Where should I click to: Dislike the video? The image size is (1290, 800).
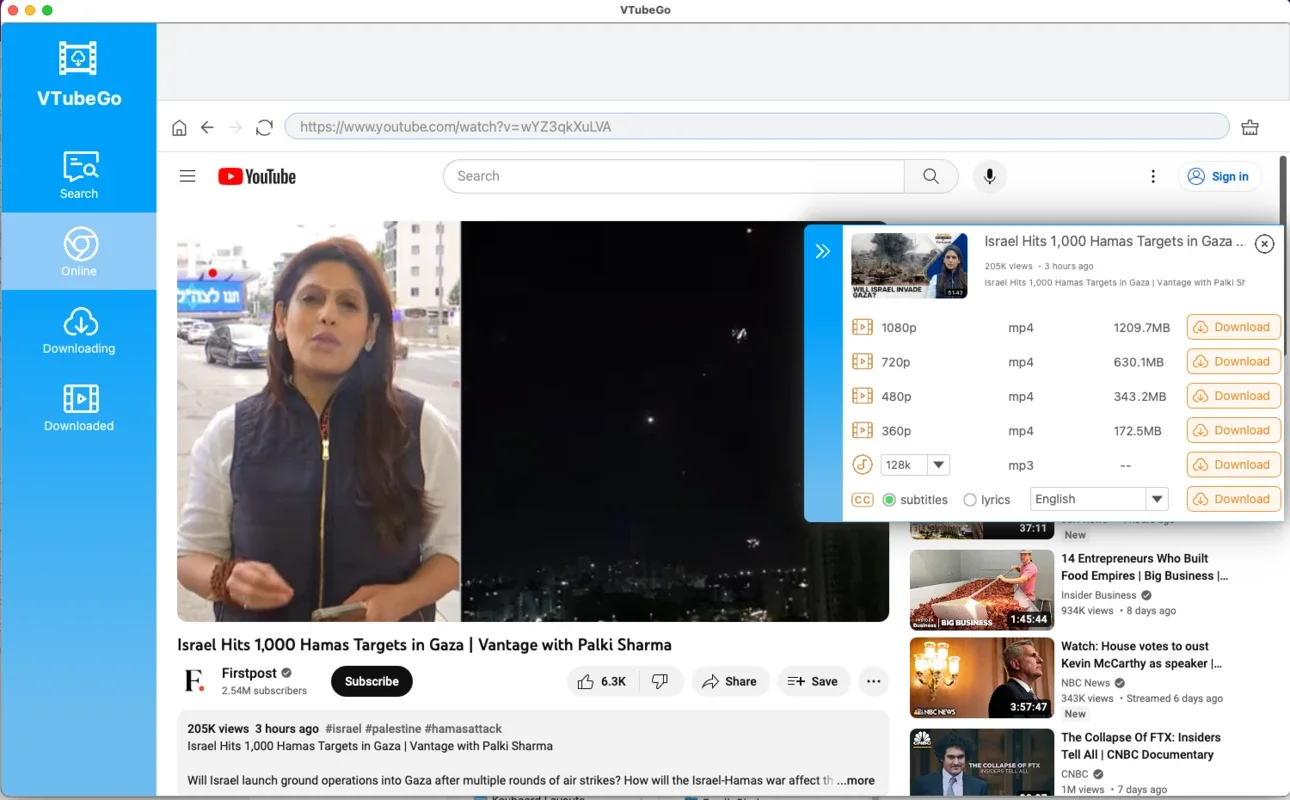(660, 681)
